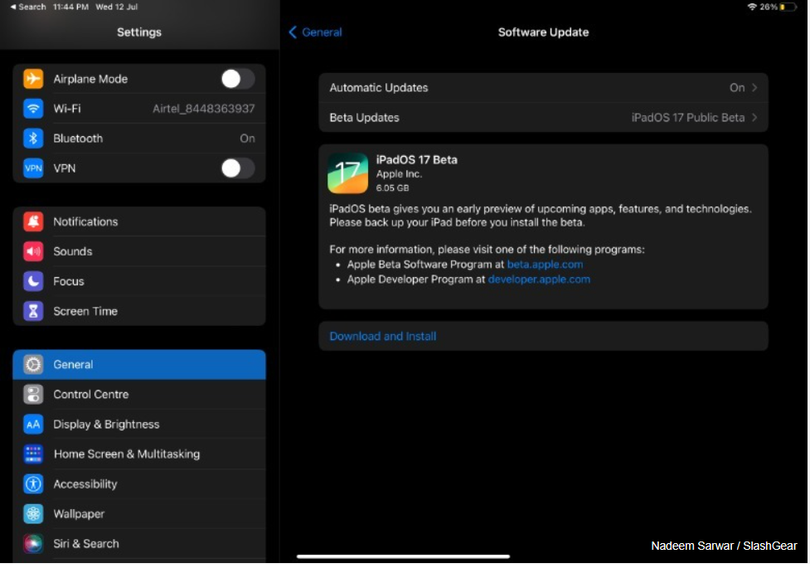Tap the time 11:44 PM in status bar
This screenshot has height=564, width=810.
pos(71,7)
